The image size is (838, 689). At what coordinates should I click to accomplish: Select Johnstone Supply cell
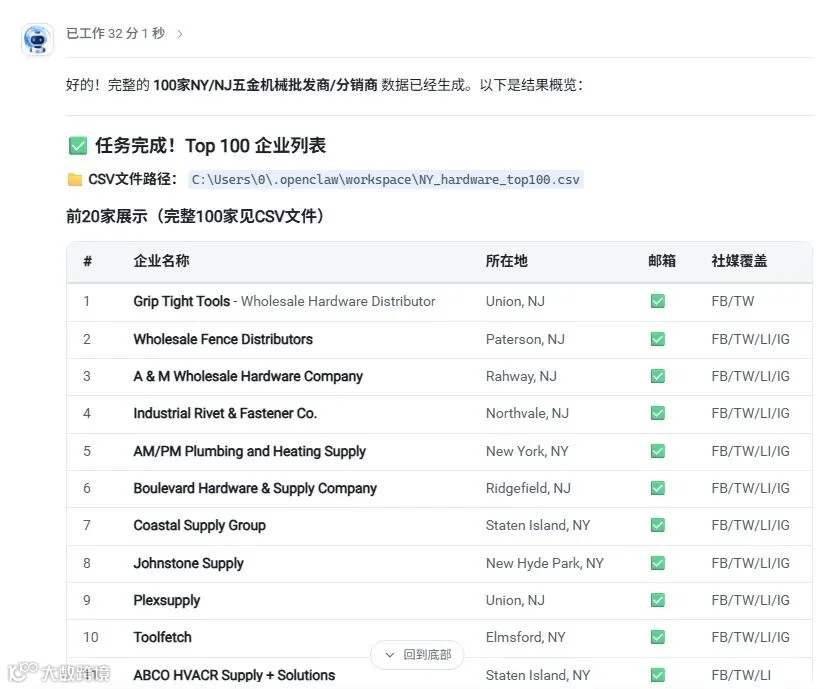tap(188, 563)
